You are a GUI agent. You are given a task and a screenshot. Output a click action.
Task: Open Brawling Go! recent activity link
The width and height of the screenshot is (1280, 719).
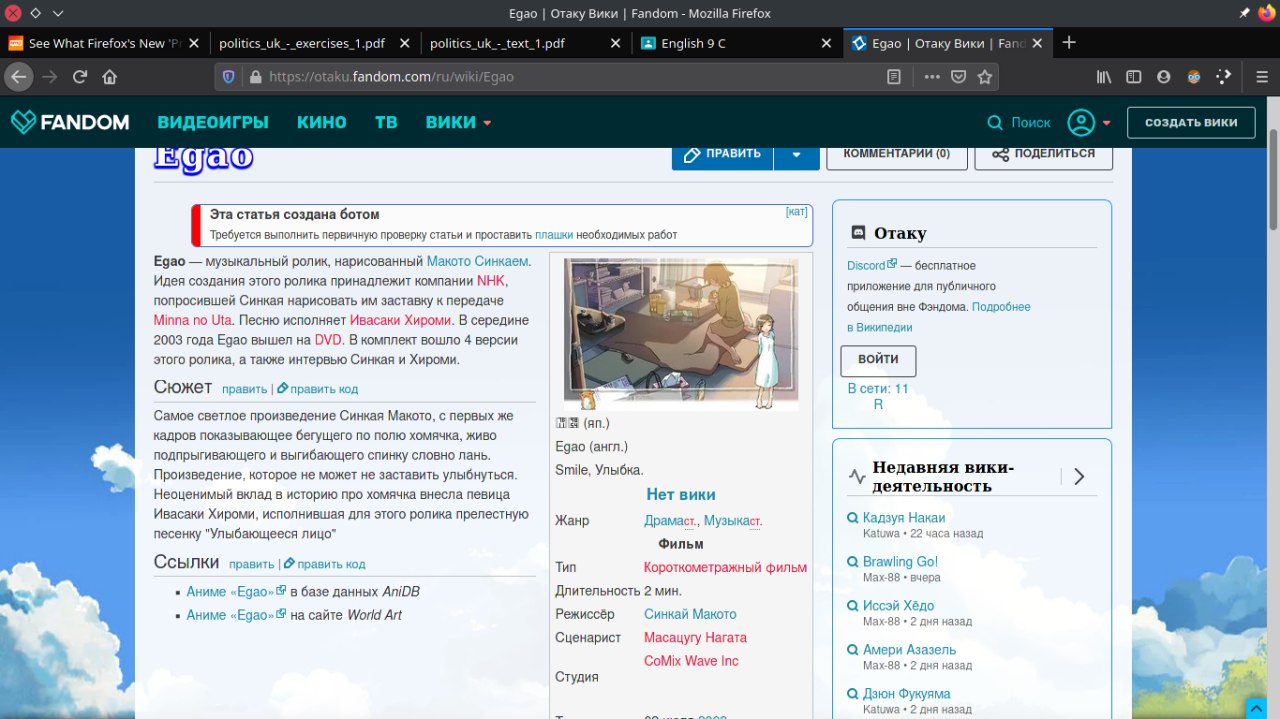tap(900, 562)
